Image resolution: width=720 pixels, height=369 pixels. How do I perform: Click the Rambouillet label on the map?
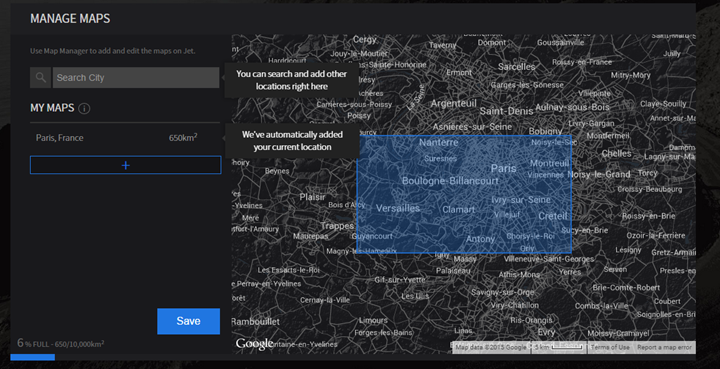(x=255, y=322)
